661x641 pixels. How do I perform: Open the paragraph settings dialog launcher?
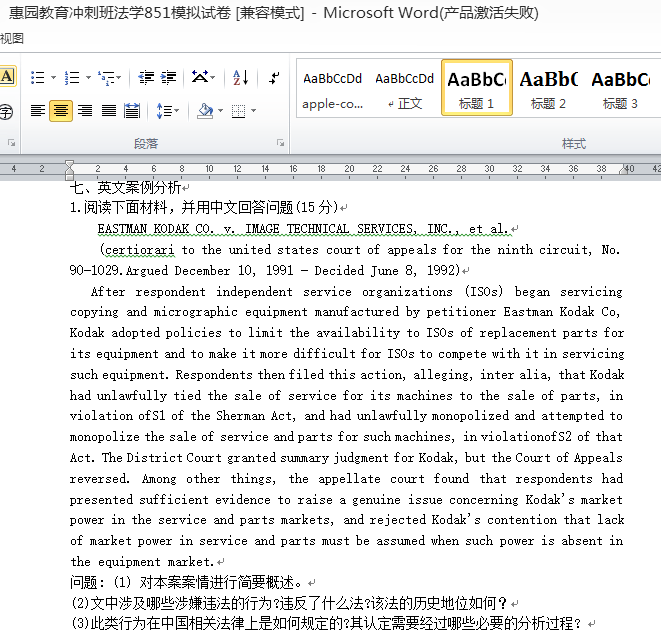pos(280,143)
